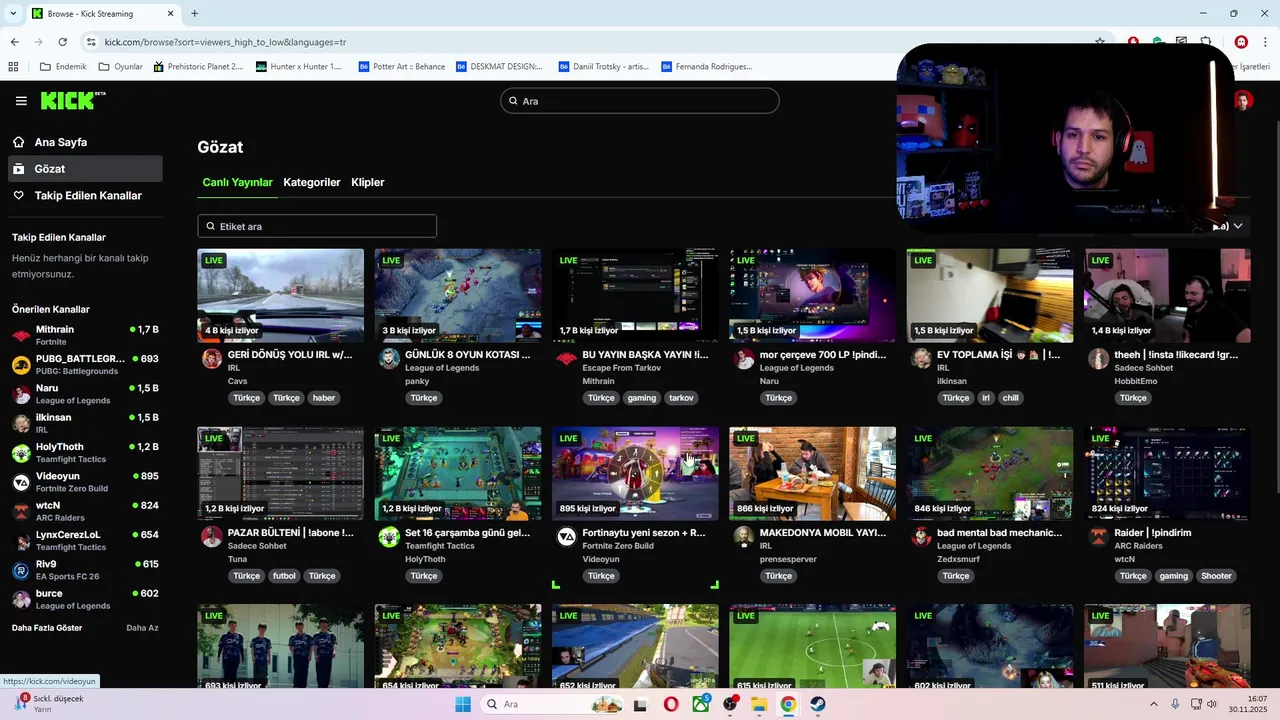This screenshot has height=720, width=1280.
Task: Show hidden system tray icons
Action: (1153, 704)
